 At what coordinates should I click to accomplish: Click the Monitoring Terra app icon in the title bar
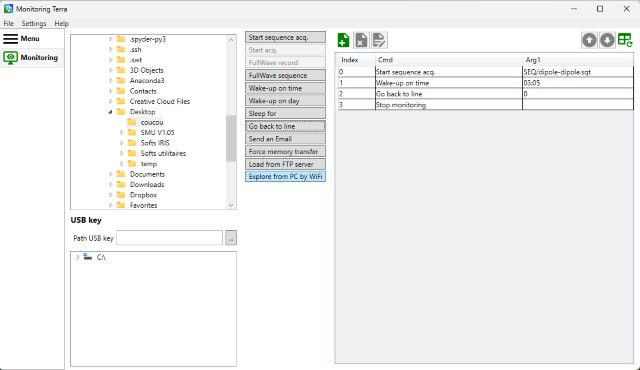[8, 9]
